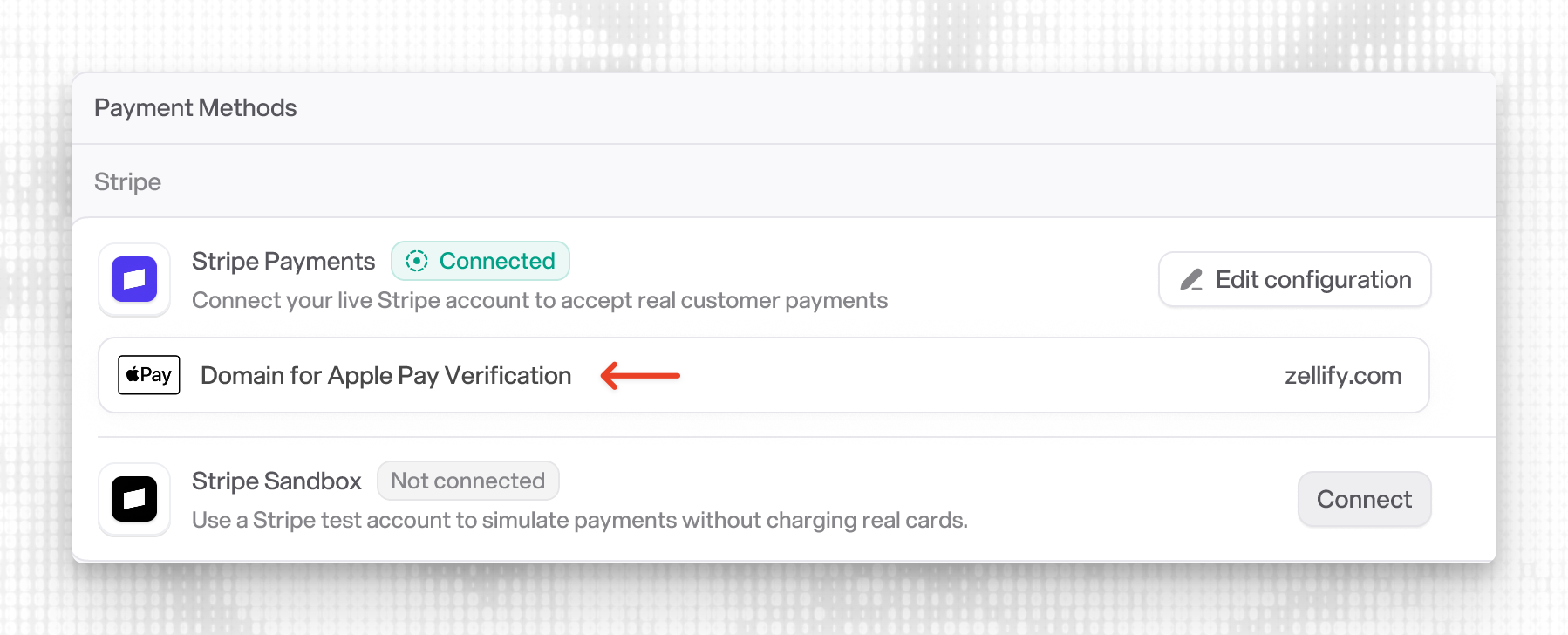Click empty space in the Apple Pay domain row

click(959, 376)
